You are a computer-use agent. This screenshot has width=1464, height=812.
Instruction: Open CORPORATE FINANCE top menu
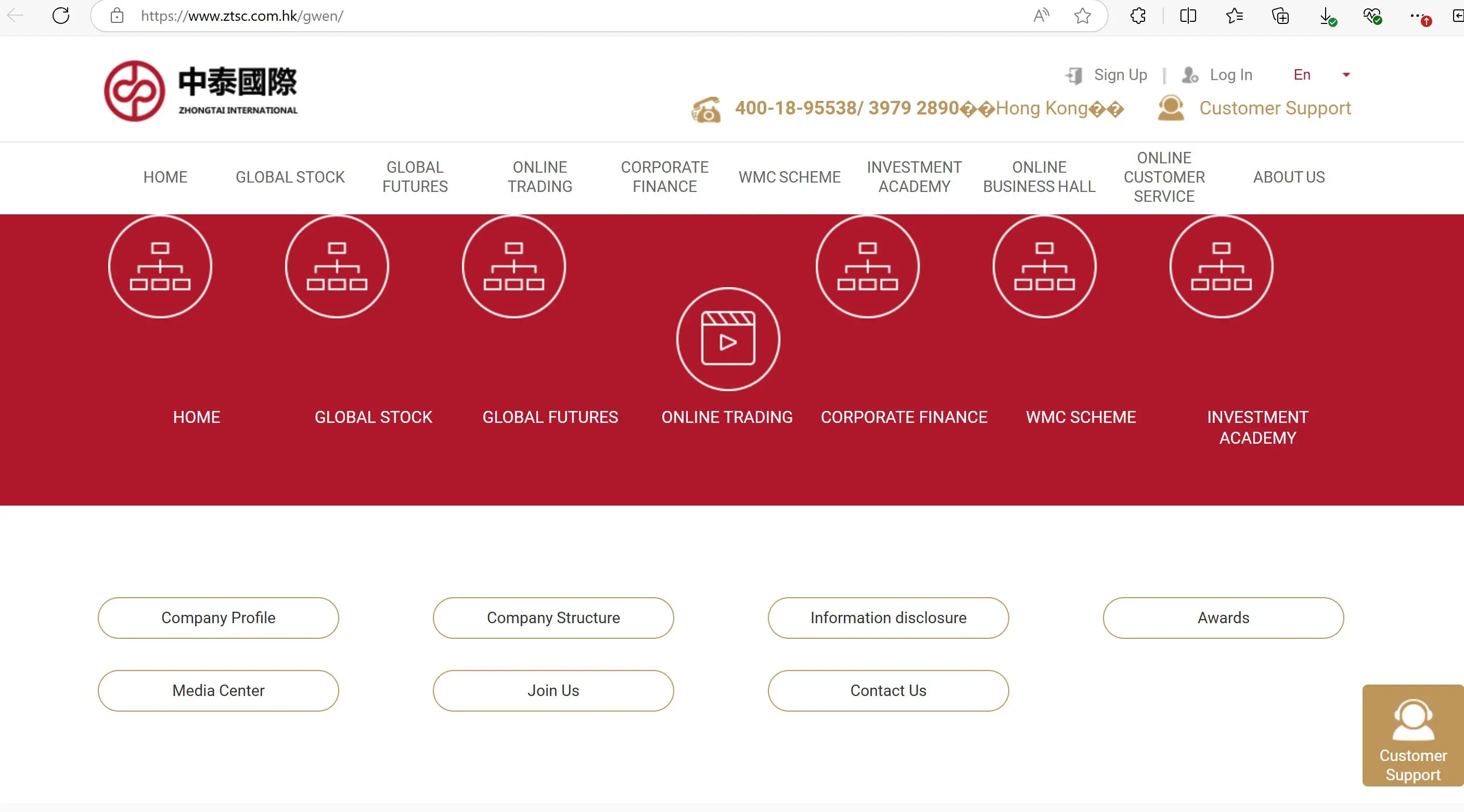[x=665, y=177]
